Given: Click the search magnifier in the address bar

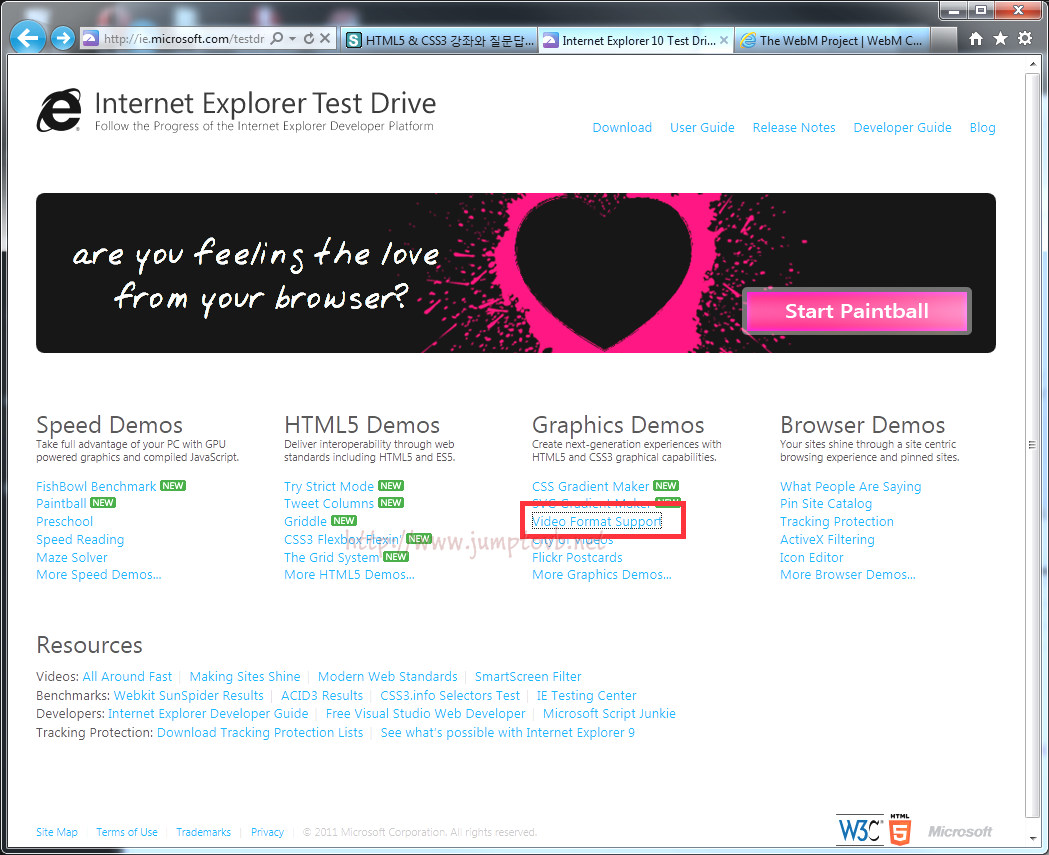Looking at the screenshot, I should pyautogui.click(x=276, y=39).
